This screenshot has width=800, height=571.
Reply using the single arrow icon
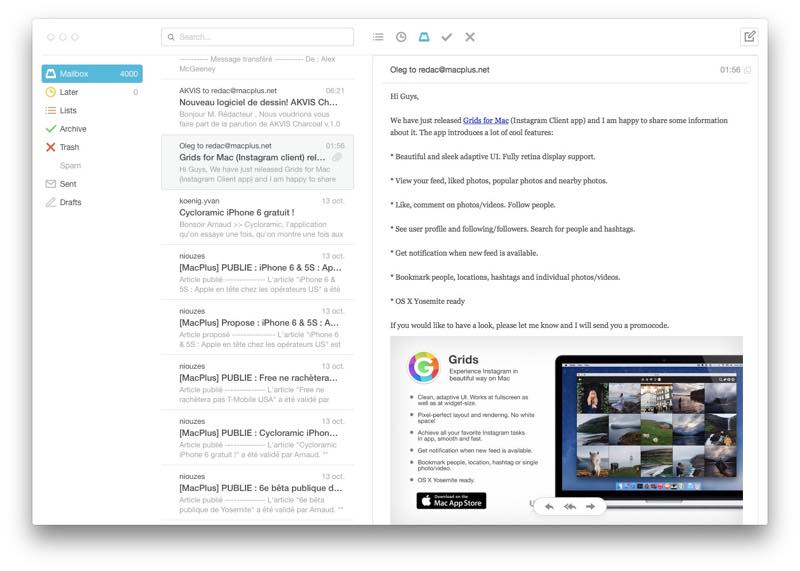pyautogui.click(x=549, y=506)
